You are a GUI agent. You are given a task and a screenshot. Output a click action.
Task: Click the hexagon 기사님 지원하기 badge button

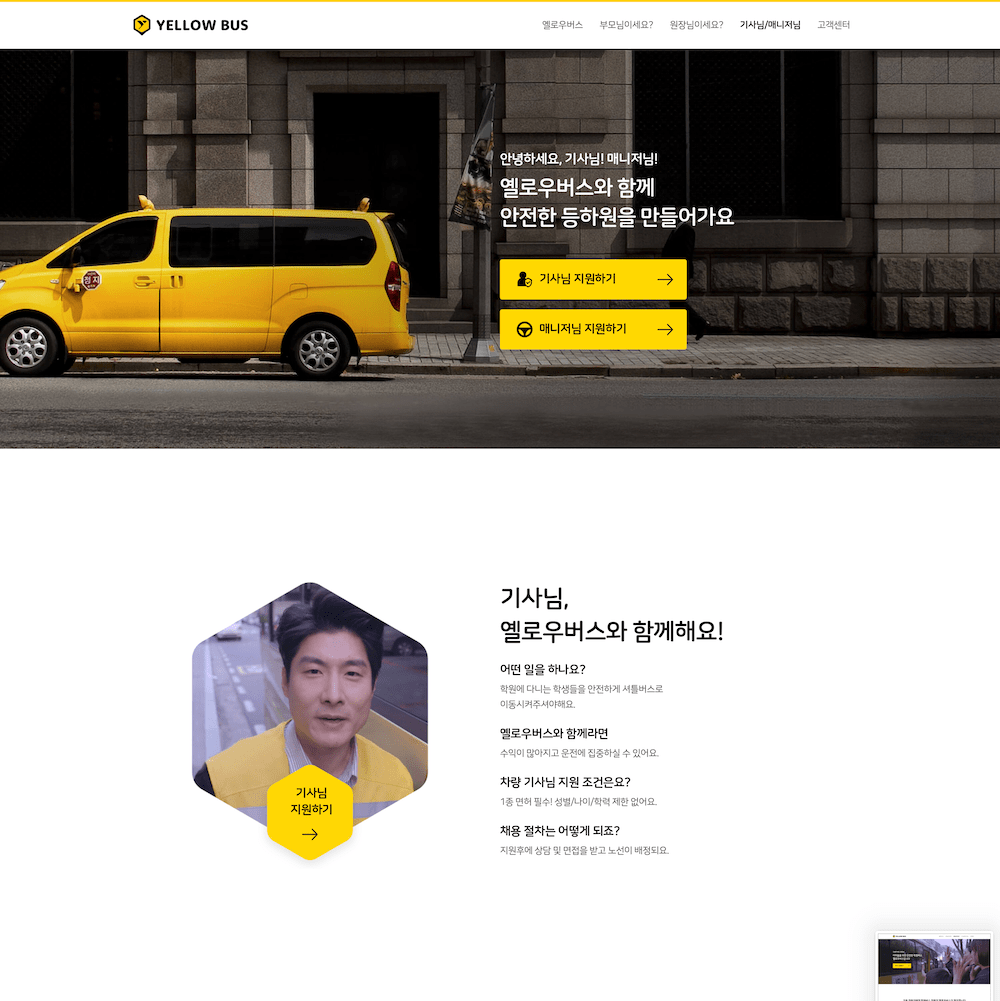(x=310, y=813)
